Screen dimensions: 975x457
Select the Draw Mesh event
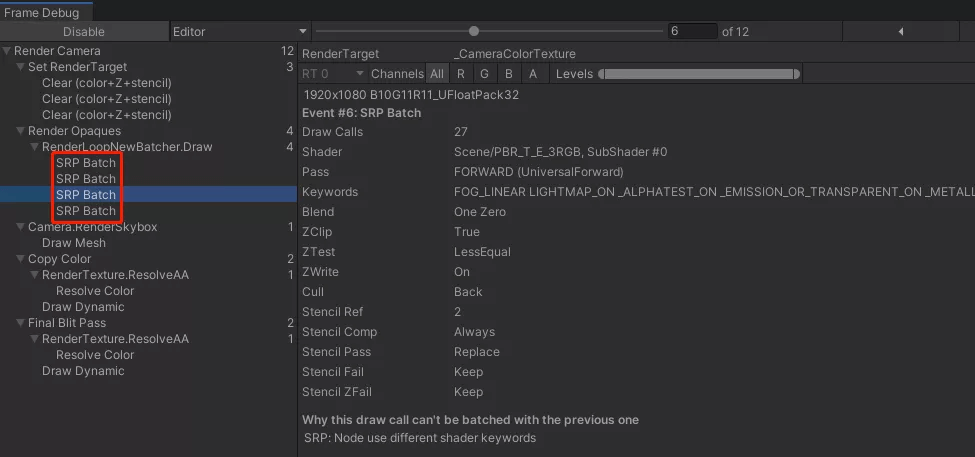(x=74, y=243)
